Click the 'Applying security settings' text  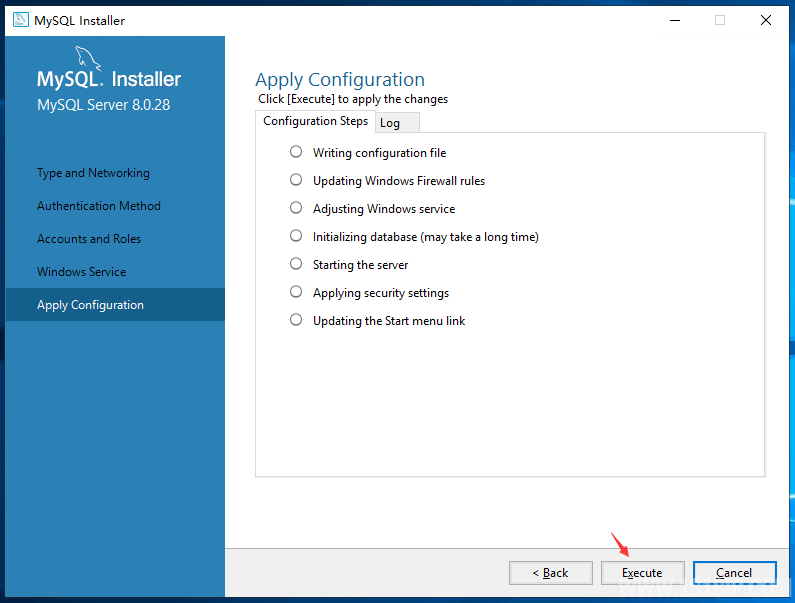[381, 293]
